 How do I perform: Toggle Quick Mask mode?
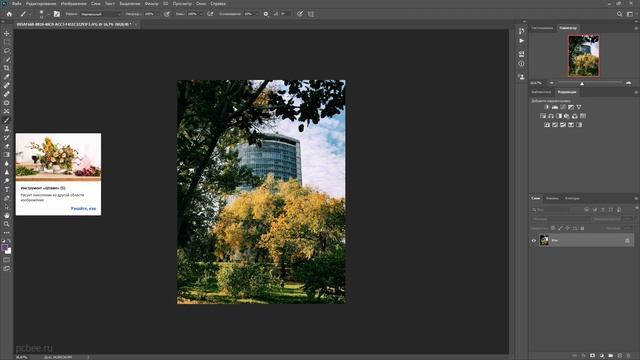tap(7, 260)
